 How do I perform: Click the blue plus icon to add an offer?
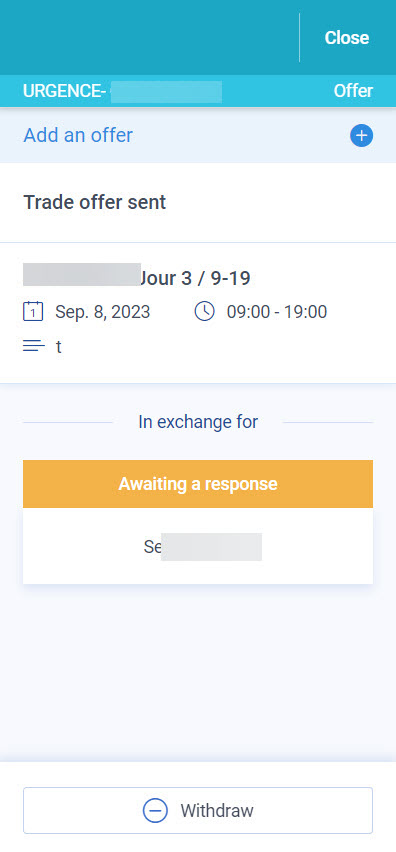361,135
